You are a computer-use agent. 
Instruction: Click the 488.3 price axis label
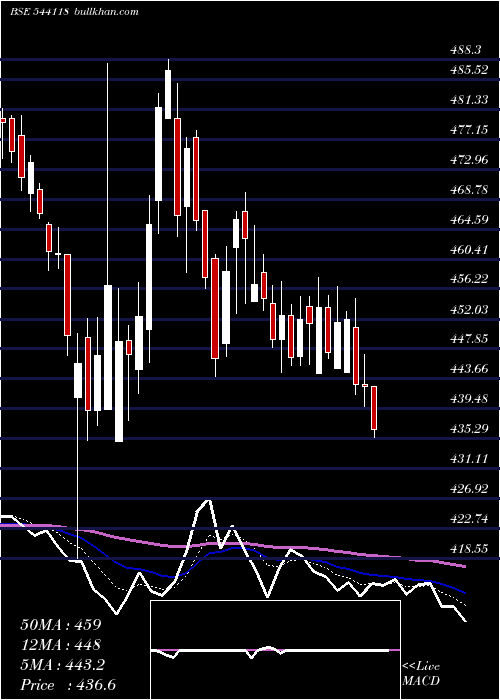click(x=465, y=50)
